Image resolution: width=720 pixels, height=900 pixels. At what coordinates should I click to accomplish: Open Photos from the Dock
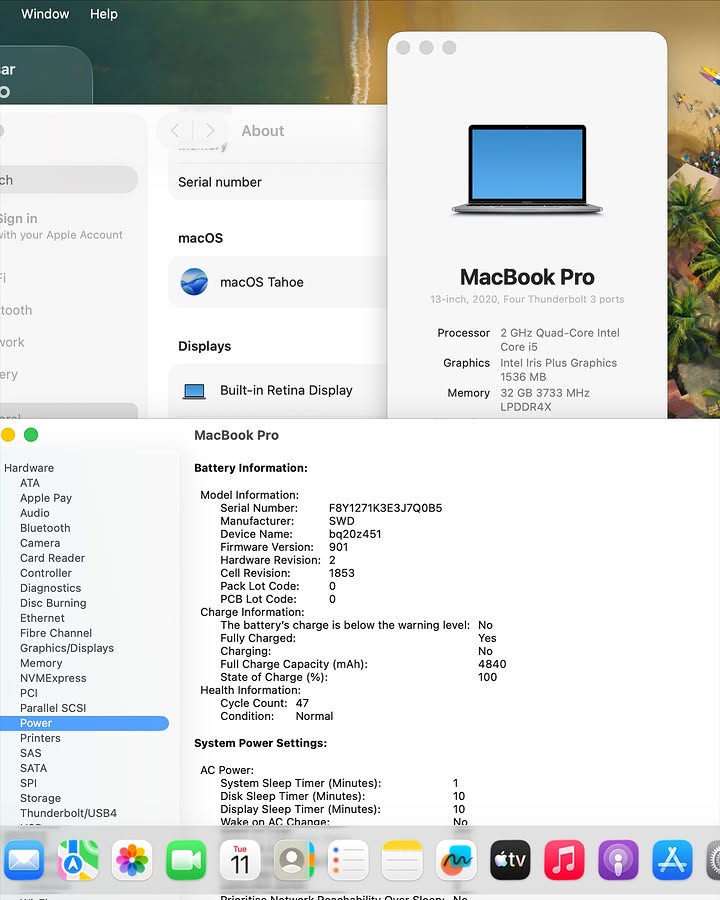(x=132, y=860)
